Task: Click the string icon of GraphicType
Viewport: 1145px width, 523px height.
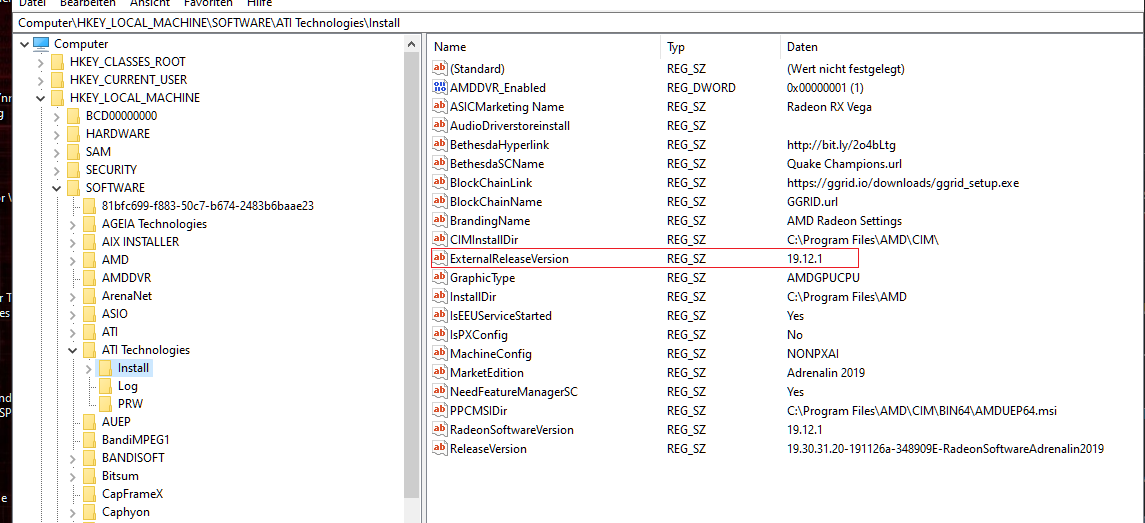Action: 440,278
